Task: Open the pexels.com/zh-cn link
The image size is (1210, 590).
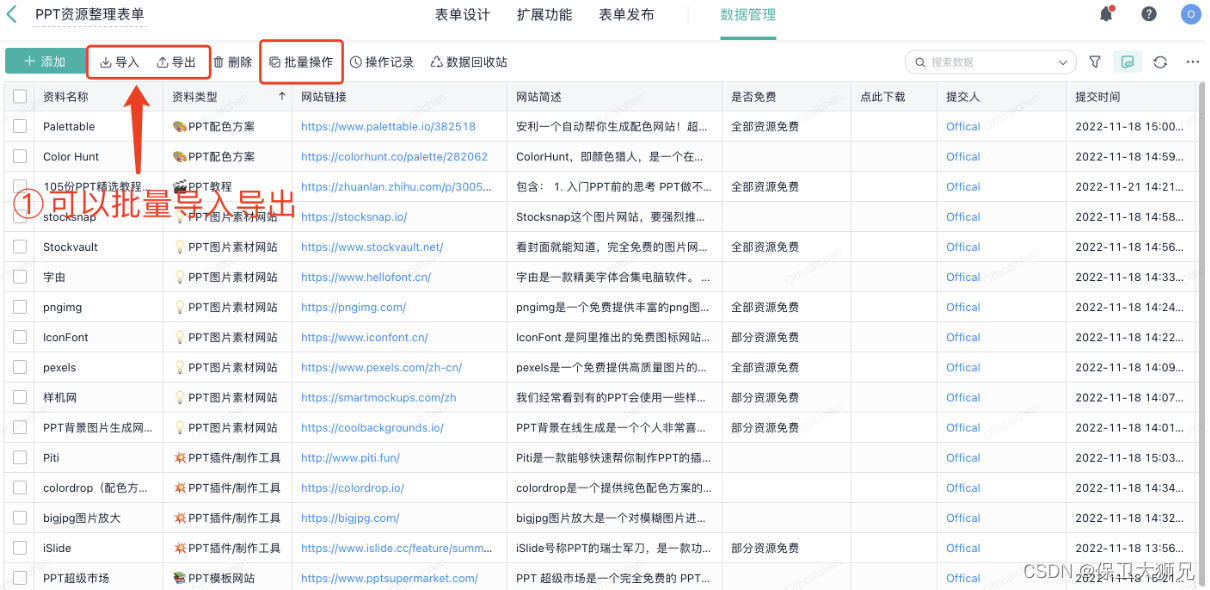Action: coord(381,367)
